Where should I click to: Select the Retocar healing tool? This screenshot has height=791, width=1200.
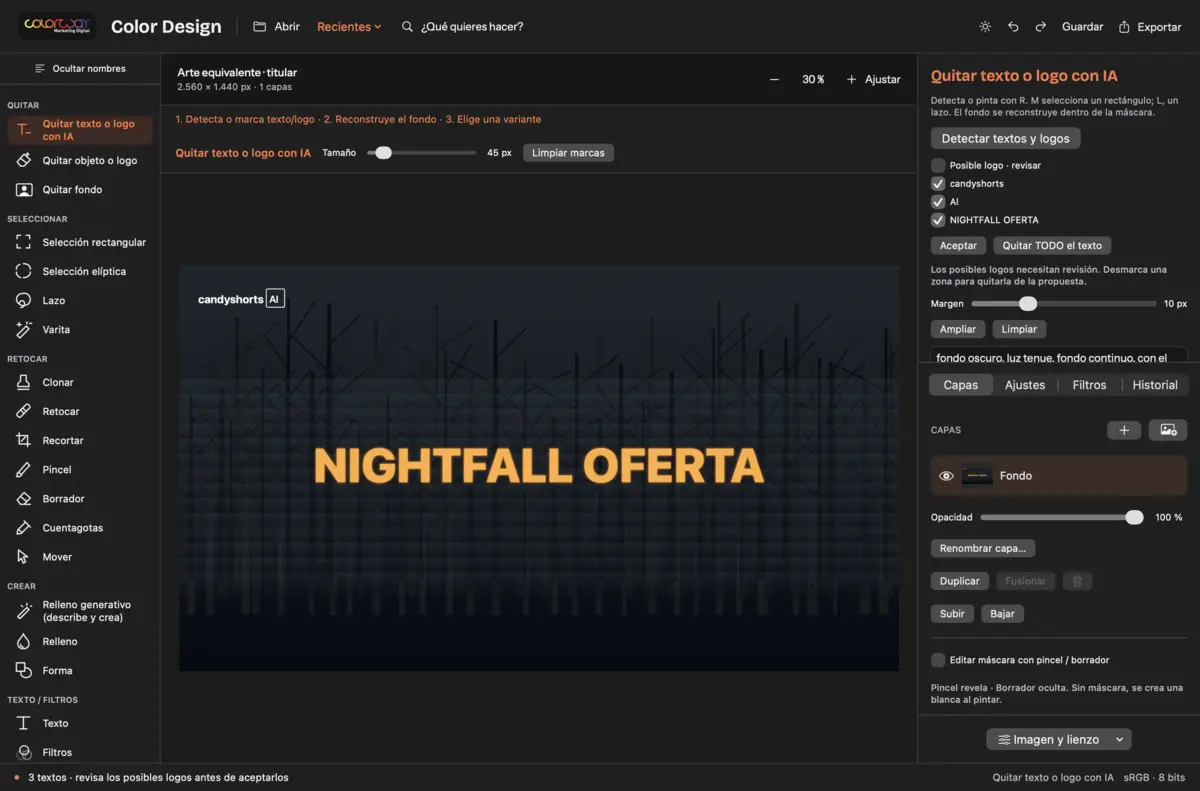(80, 411)
